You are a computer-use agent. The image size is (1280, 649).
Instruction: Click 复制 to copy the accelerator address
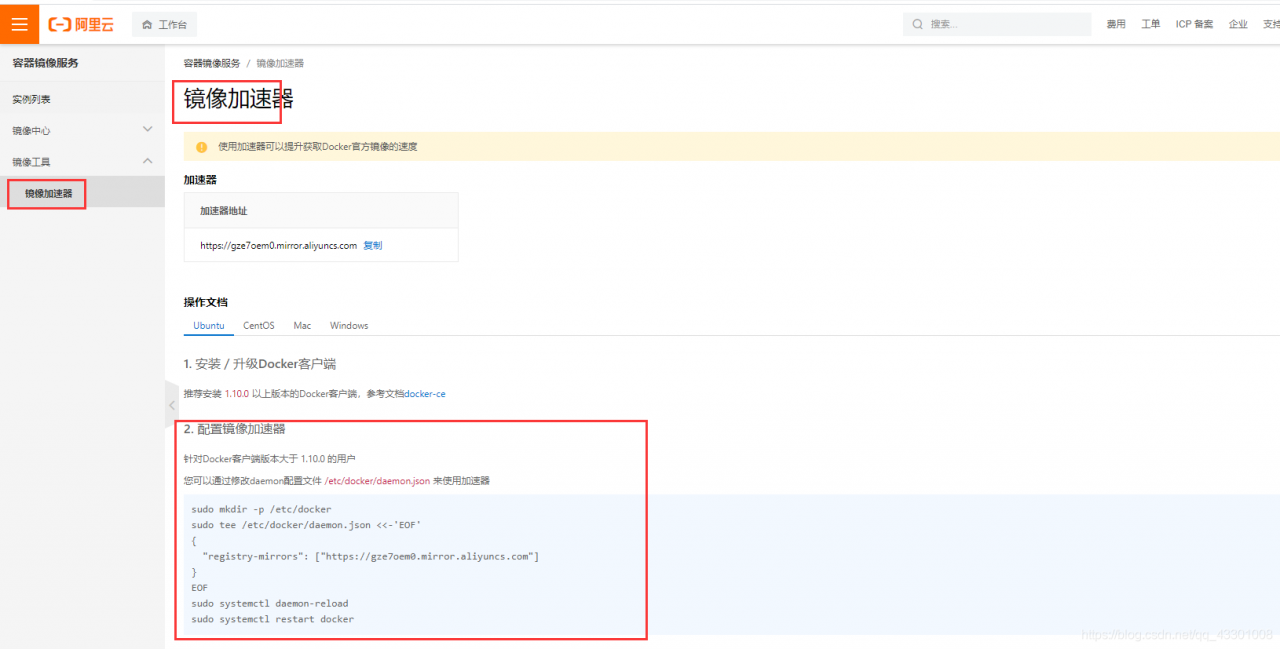pyautogui.click(x=372, y=245)
